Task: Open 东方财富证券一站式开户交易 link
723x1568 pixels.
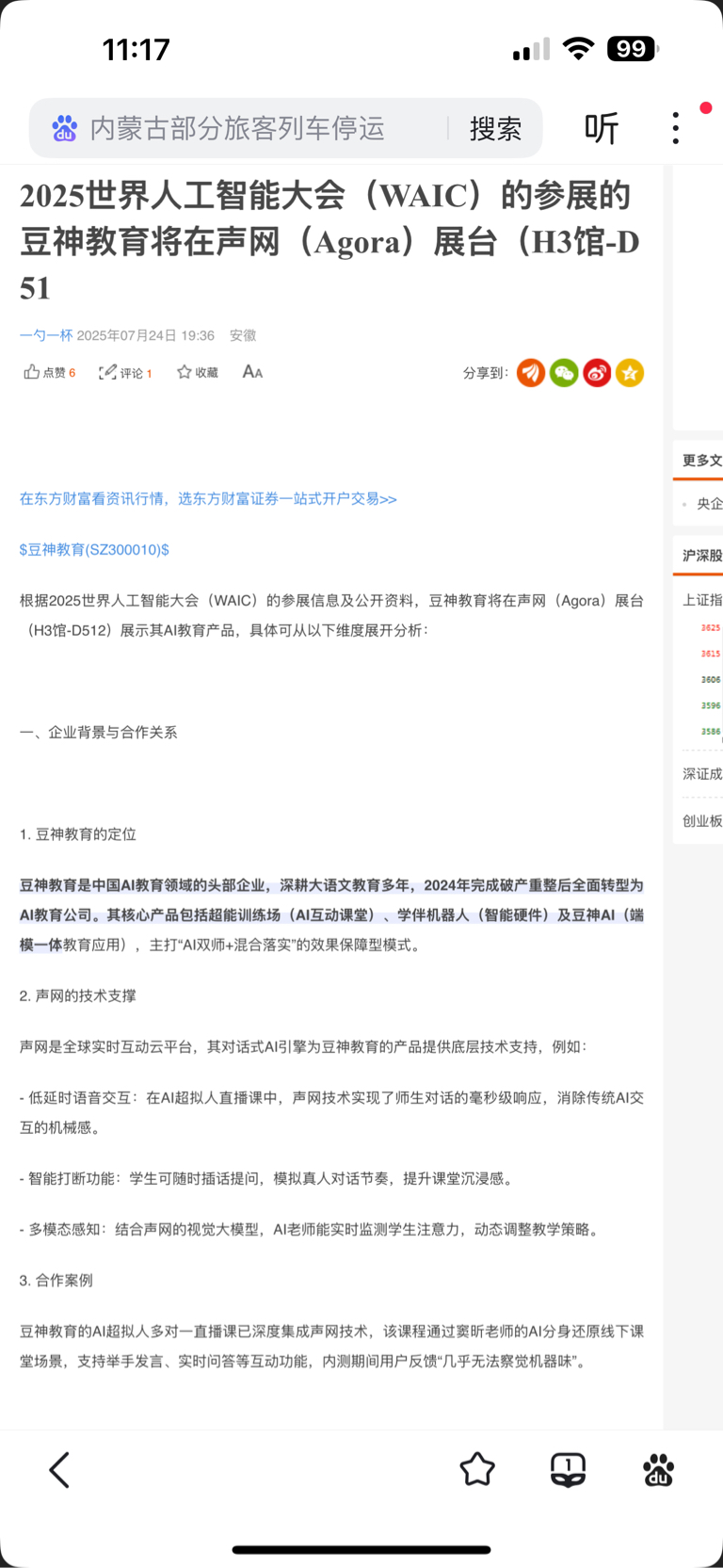Action: click(x=208, y=499)
